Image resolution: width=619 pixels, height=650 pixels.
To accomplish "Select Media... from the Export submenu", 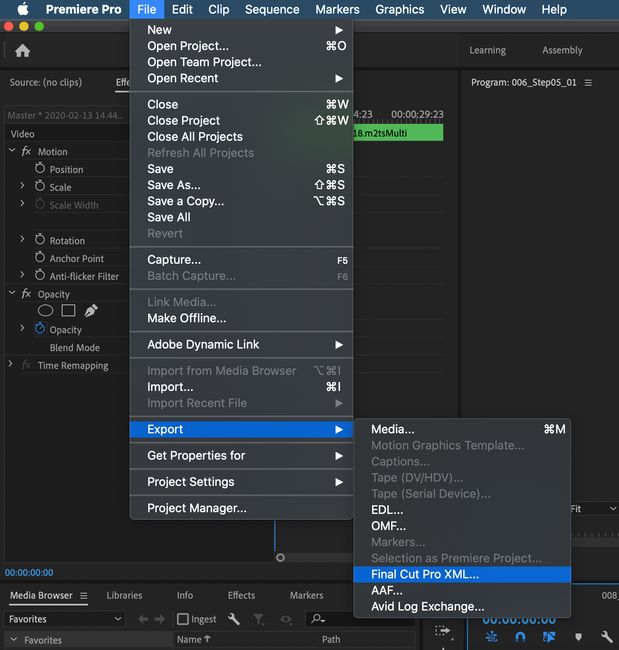I will click(393, 429).
